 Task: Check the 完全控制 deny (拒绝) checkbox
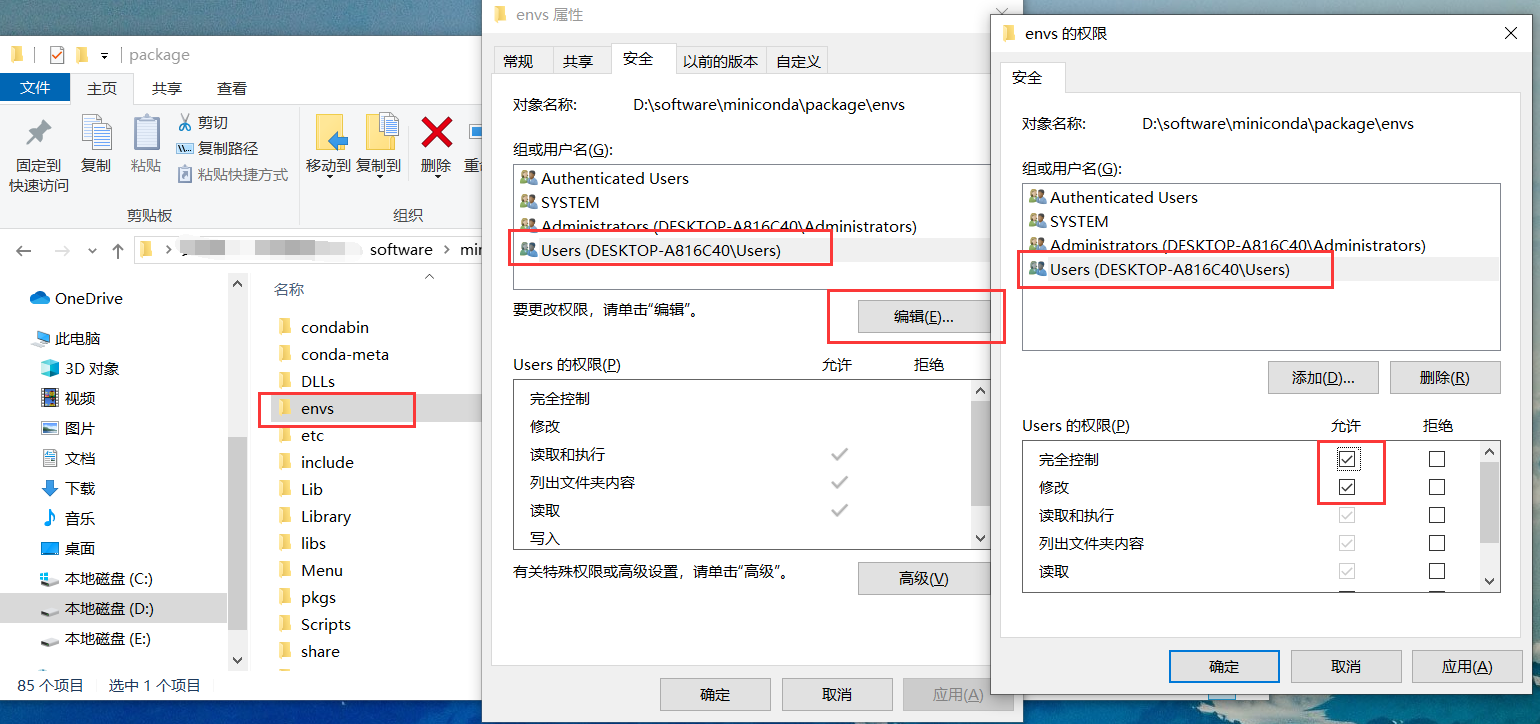tap(1437, 459)
